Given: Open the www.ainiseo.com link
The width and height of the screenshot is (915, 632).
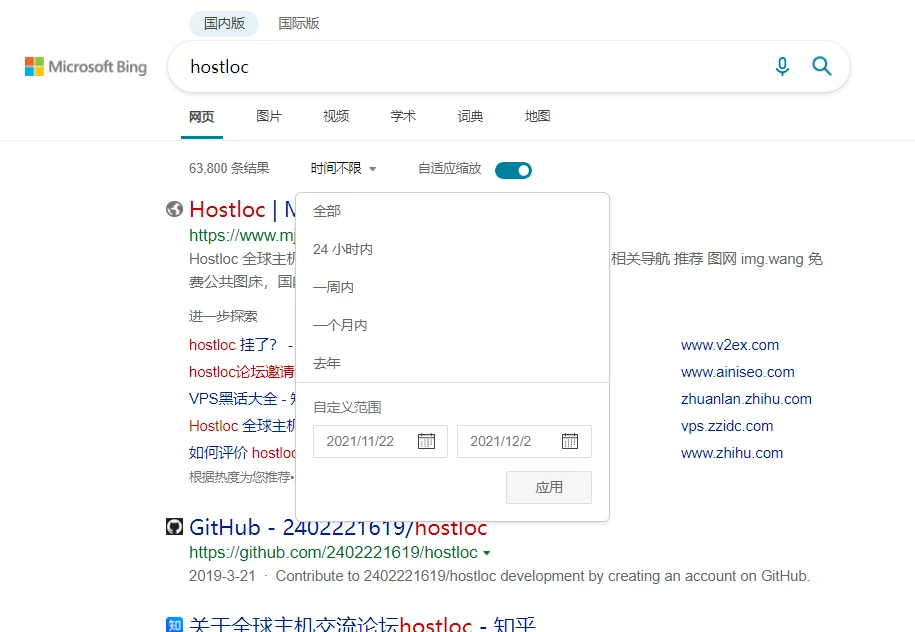Looking at the screenshot, I should 738,372.
